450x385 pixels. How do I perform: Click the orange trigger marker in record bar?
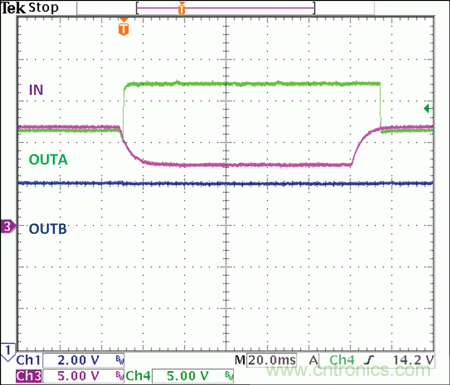tap(181, 8)
